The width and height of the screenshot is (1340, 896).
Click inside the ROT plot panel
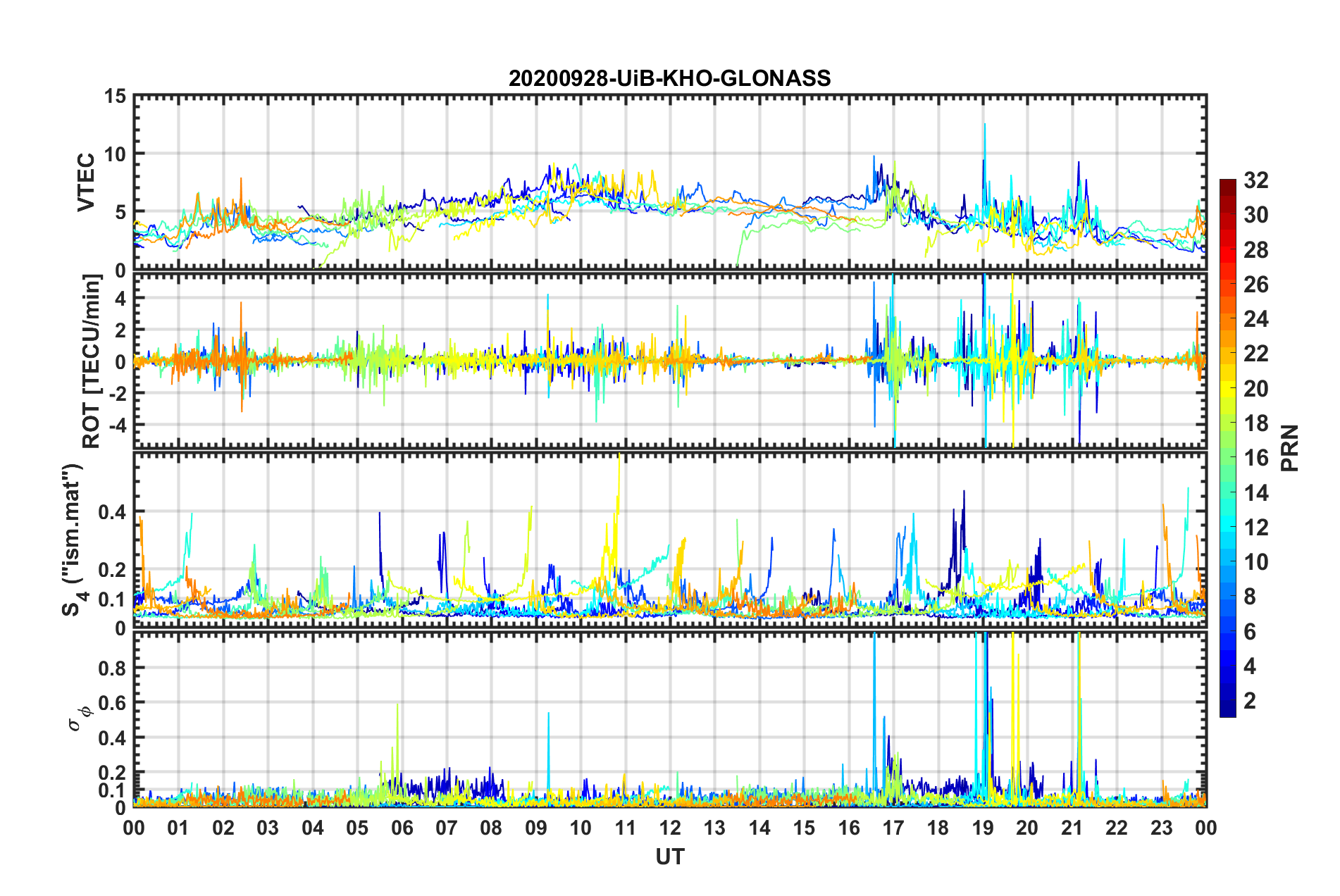[670, 361]
